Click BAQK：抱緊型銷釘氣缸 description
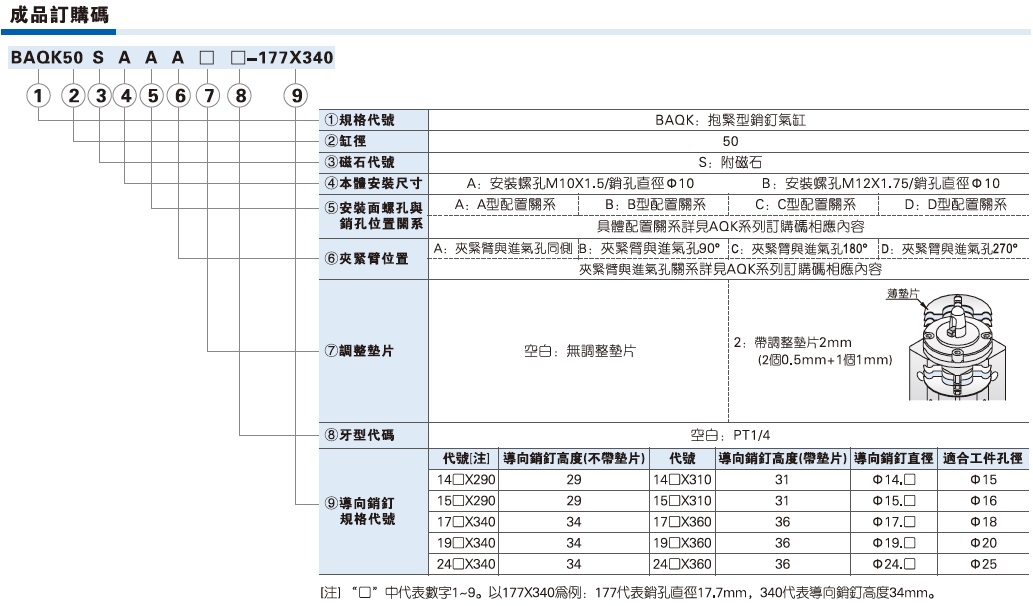Image resolution: width=1033 pixels, height=606 pixels. click(730, 120)
